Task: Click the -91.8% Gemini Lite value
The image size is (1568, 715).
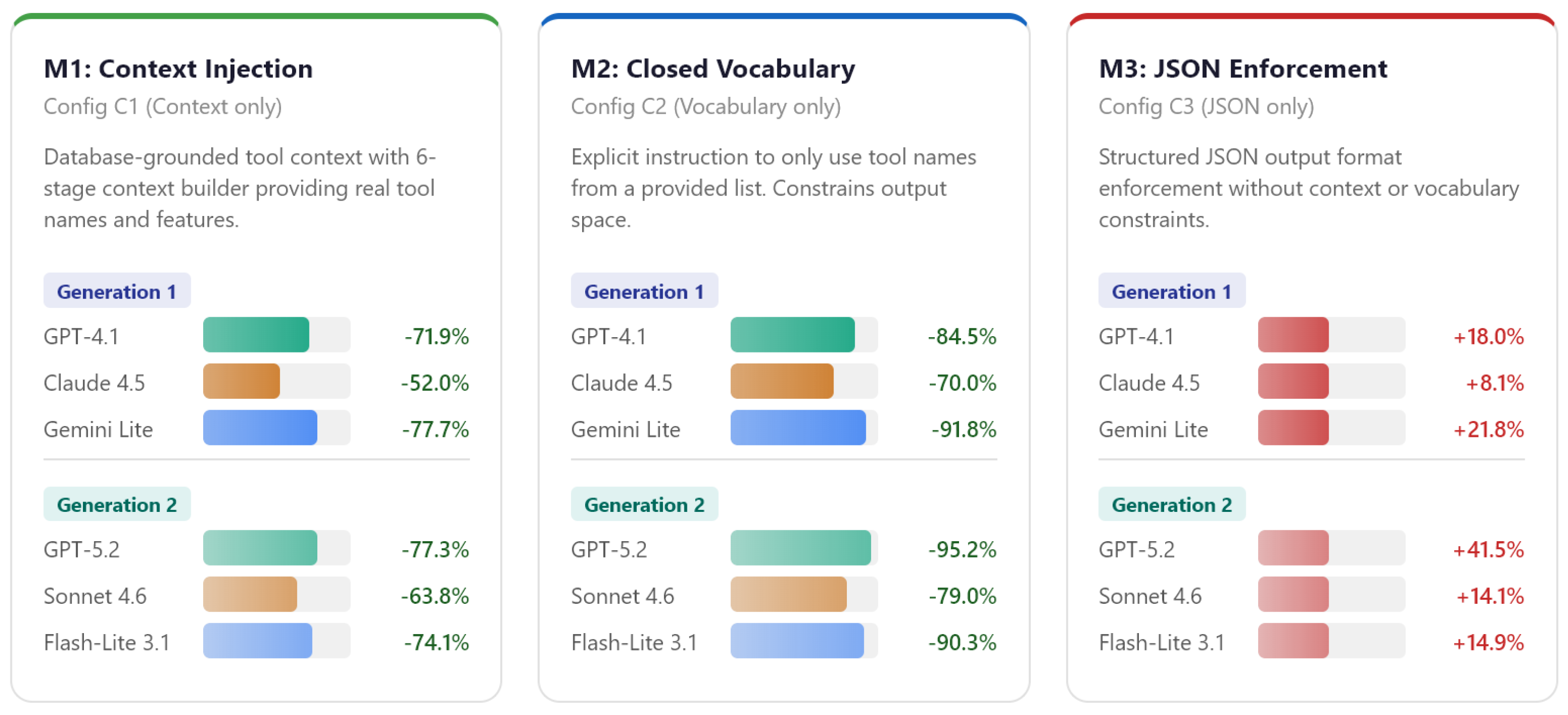Action: [964, 429]
